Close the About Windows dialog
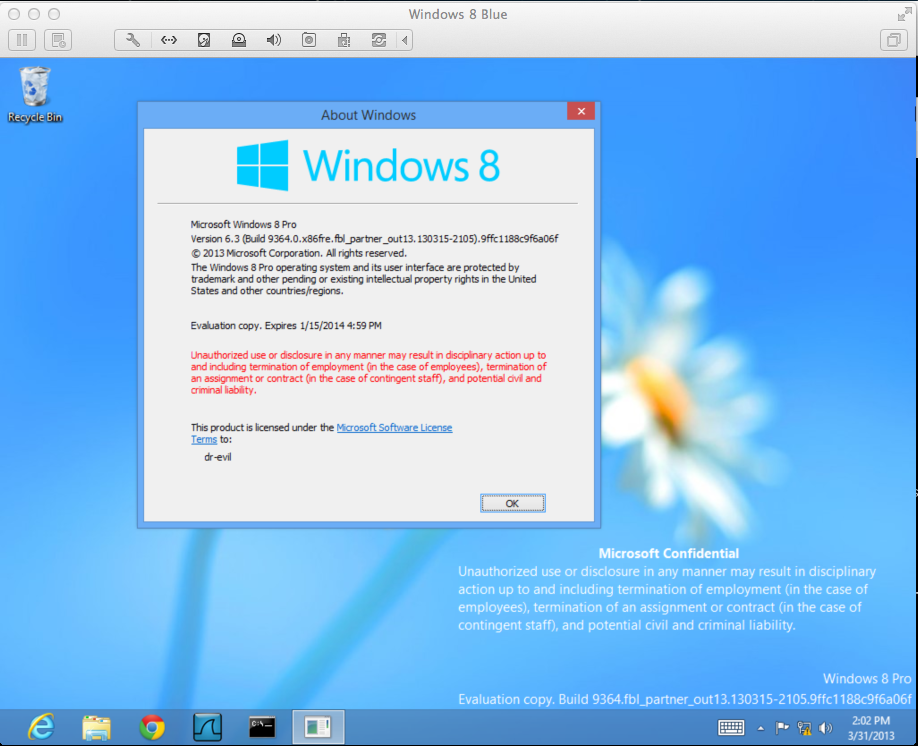 pyautogui.click(x=581, y=111)
